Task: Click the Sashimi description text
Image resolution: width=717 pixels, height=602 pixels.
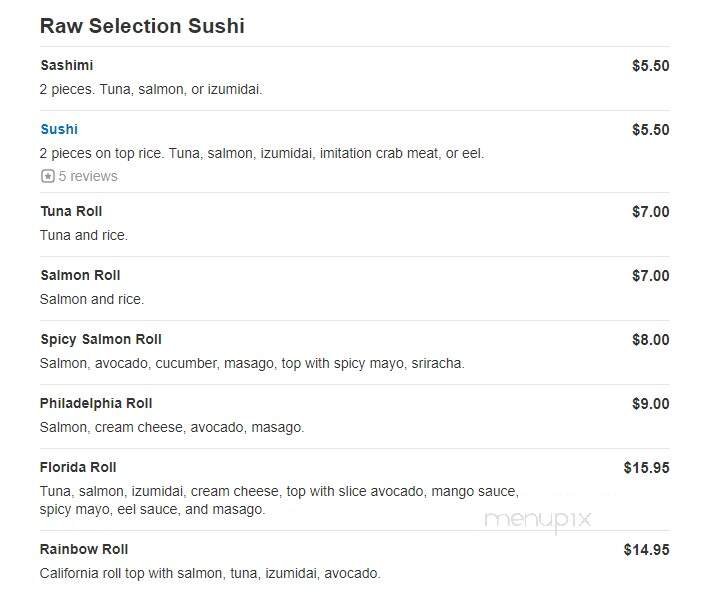Action: [x=151, y=89]
